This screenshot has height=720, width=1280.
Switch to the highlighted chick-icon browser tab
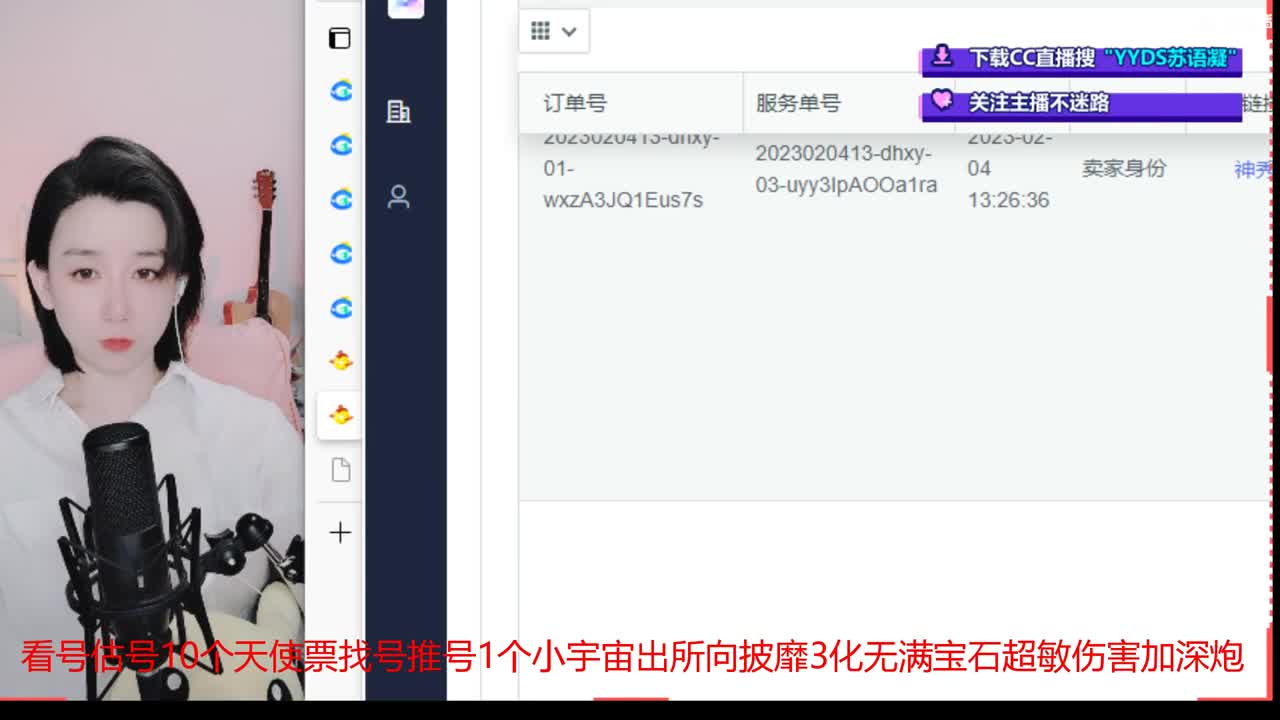pos(341,415)
